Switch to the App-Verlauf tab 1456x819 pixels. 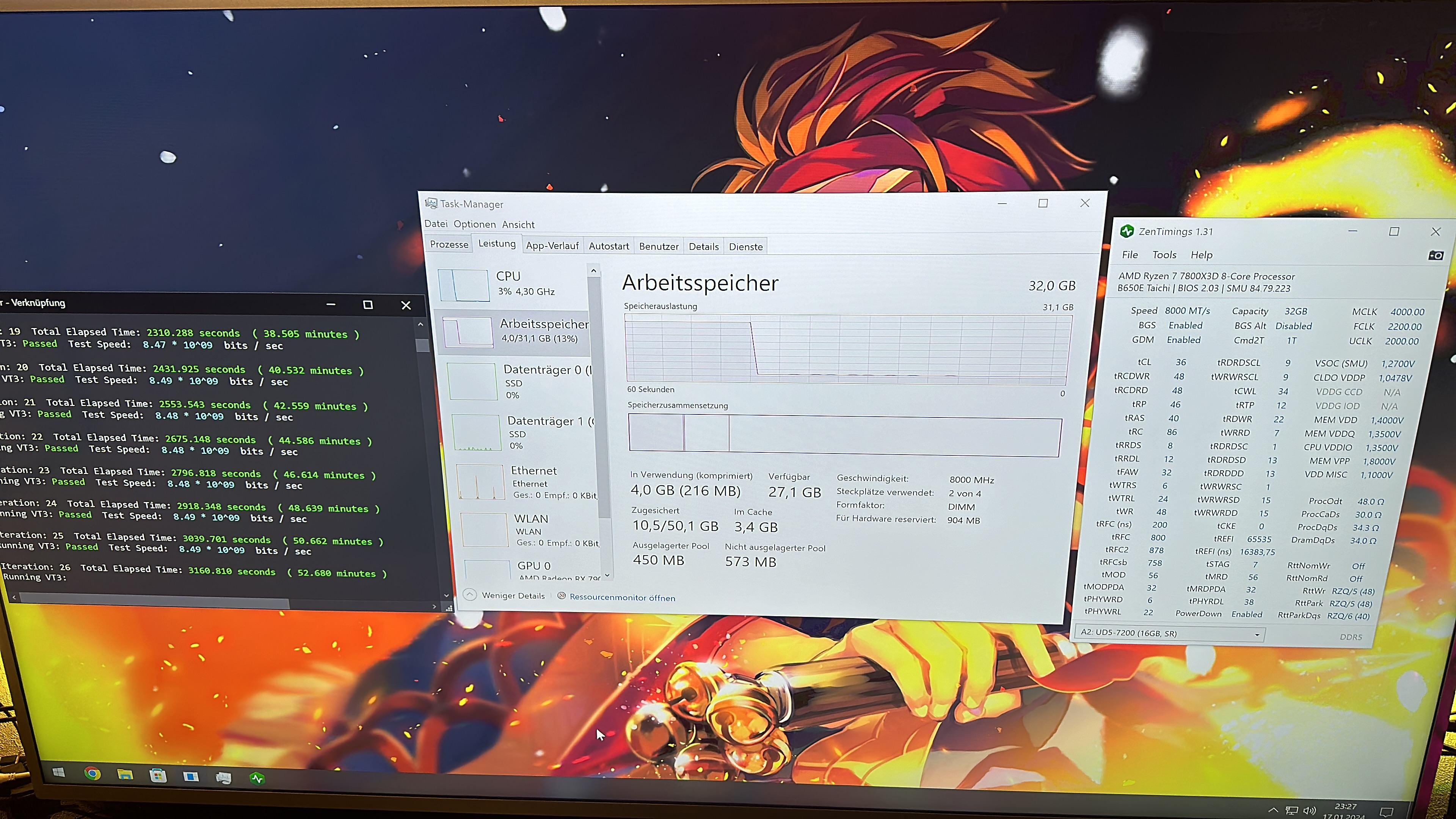pos(552,246)
